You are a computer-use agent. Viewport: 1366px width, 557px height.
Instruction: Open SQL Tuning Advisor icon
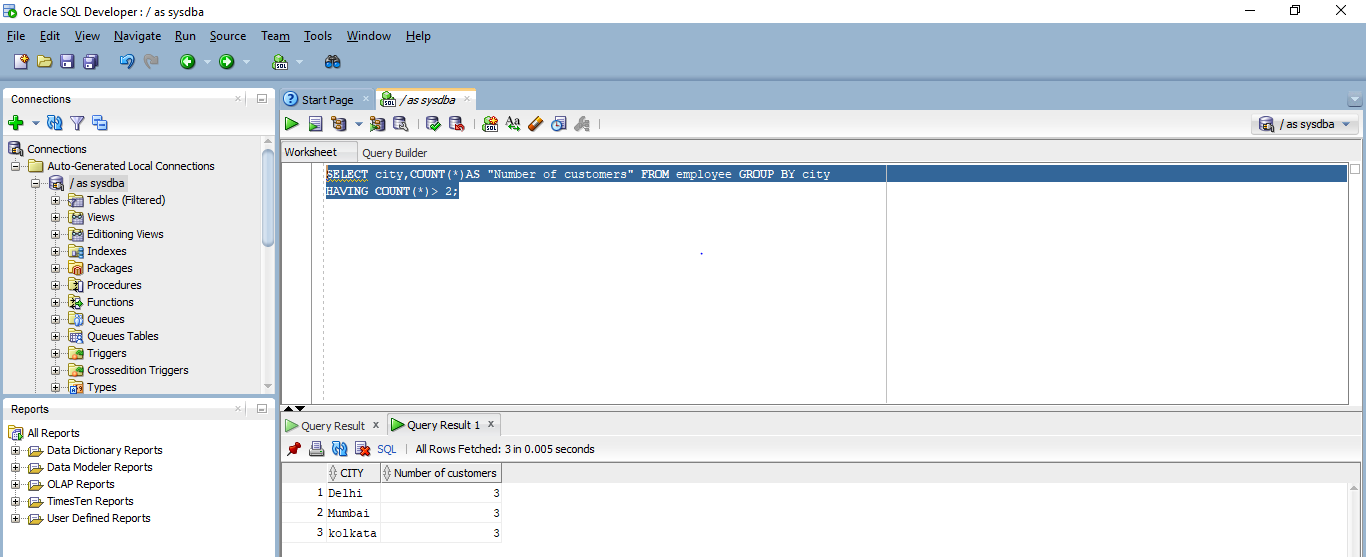400,124
